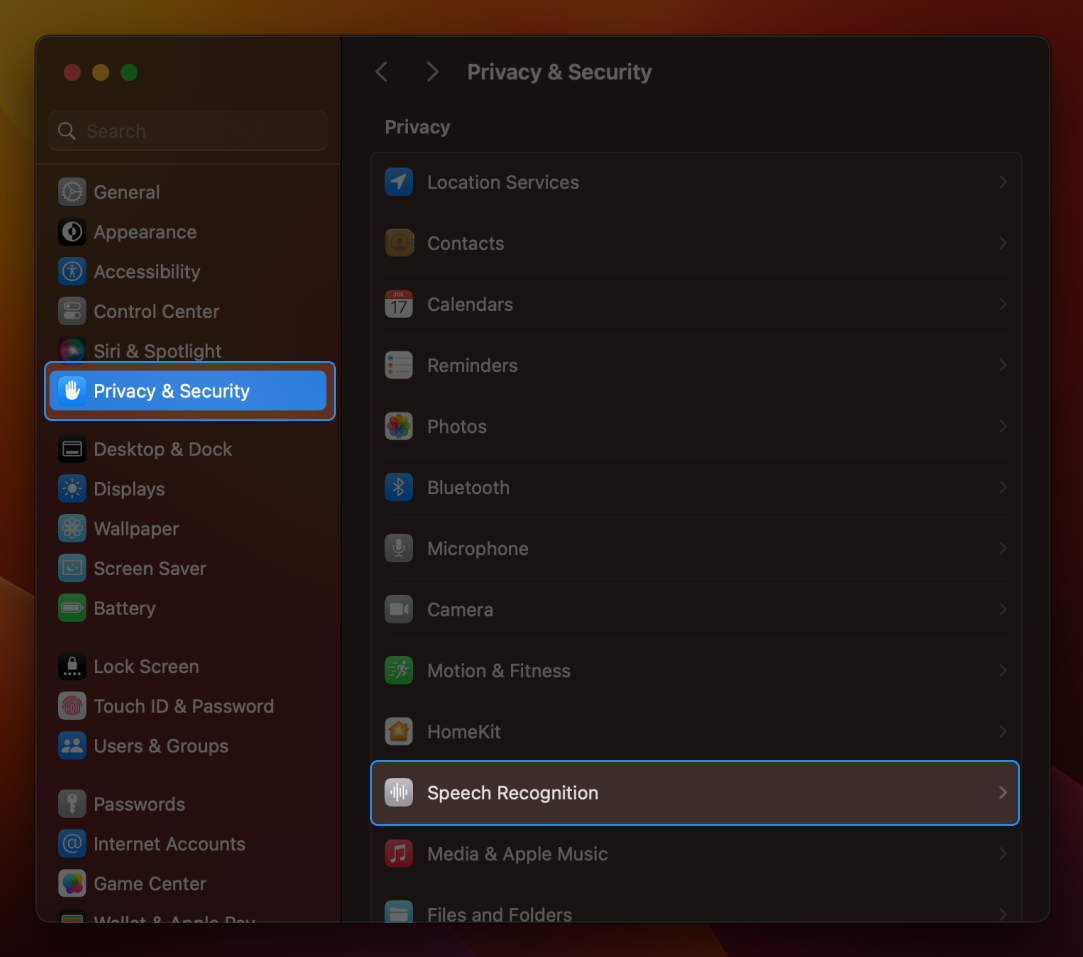Click the Lock Screen padlock icon
Screen dimensions: 1083x957
coord(72,666)
